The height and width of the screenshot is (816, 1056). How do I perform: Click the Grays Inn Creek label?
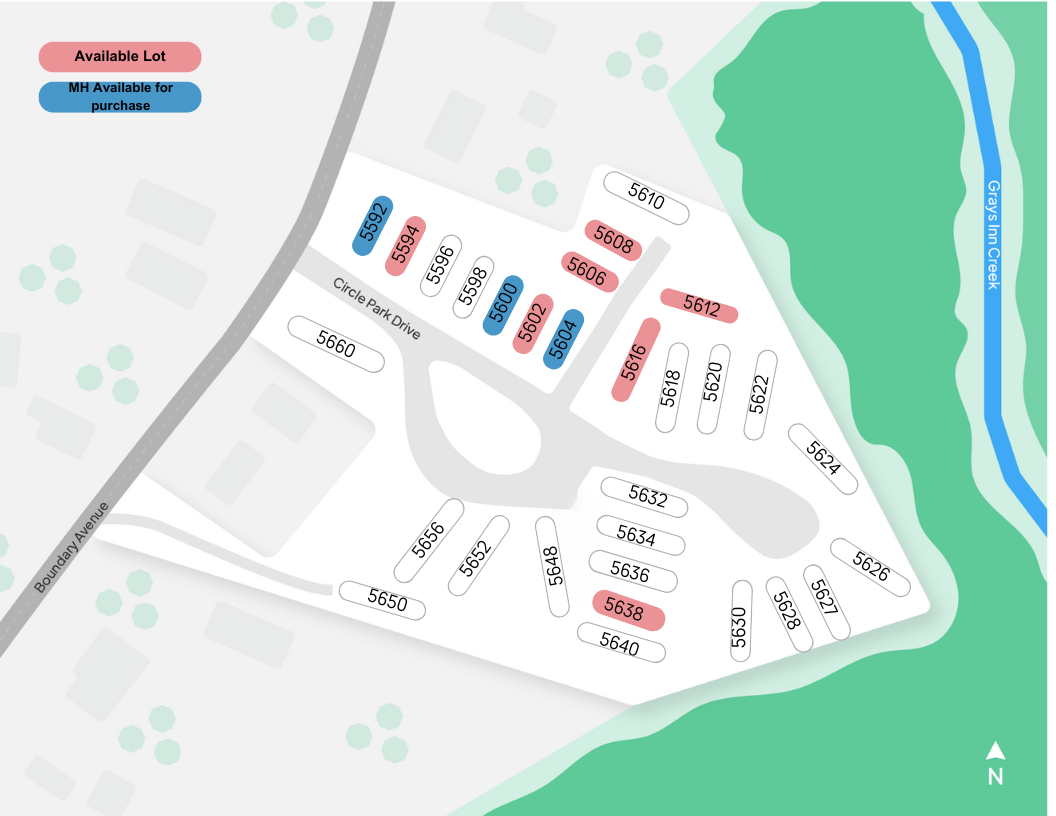coord(993,235)
